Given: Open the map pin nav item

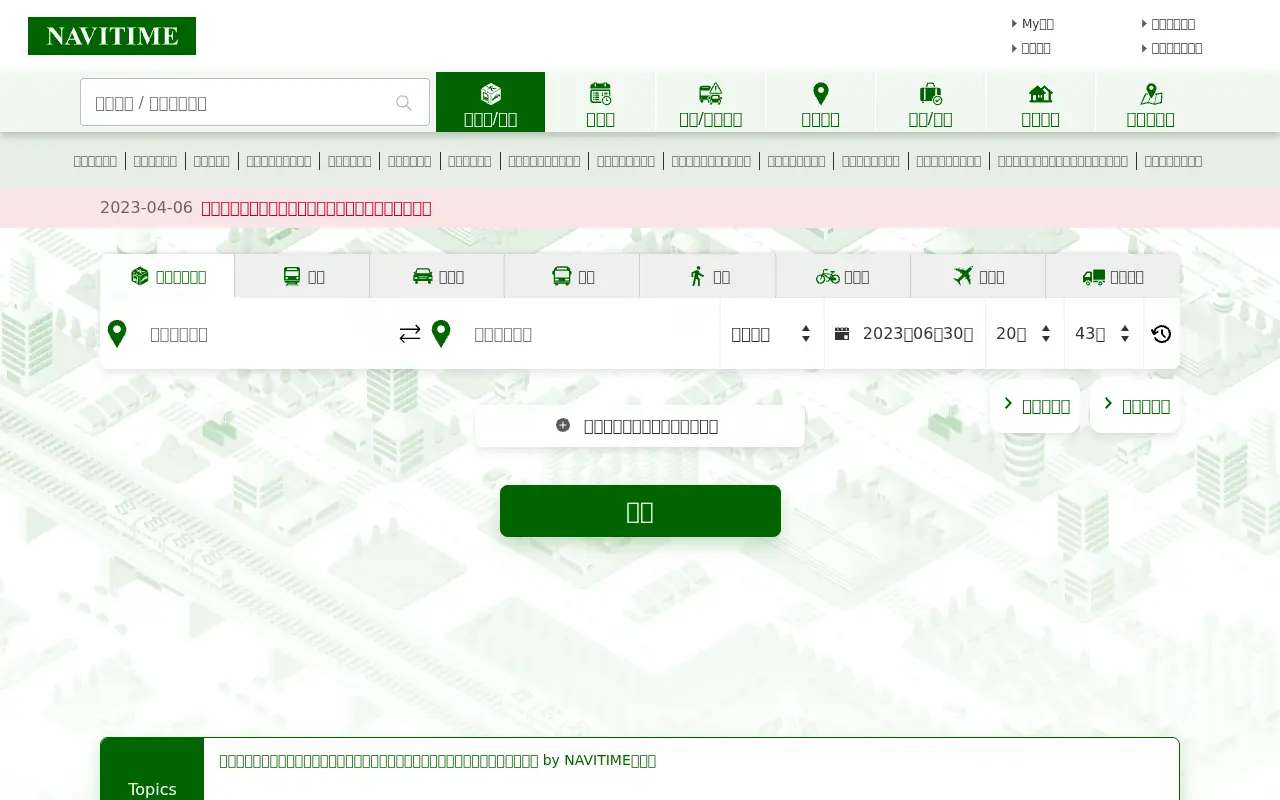Looking at the screenshot, I should (820, 102).
